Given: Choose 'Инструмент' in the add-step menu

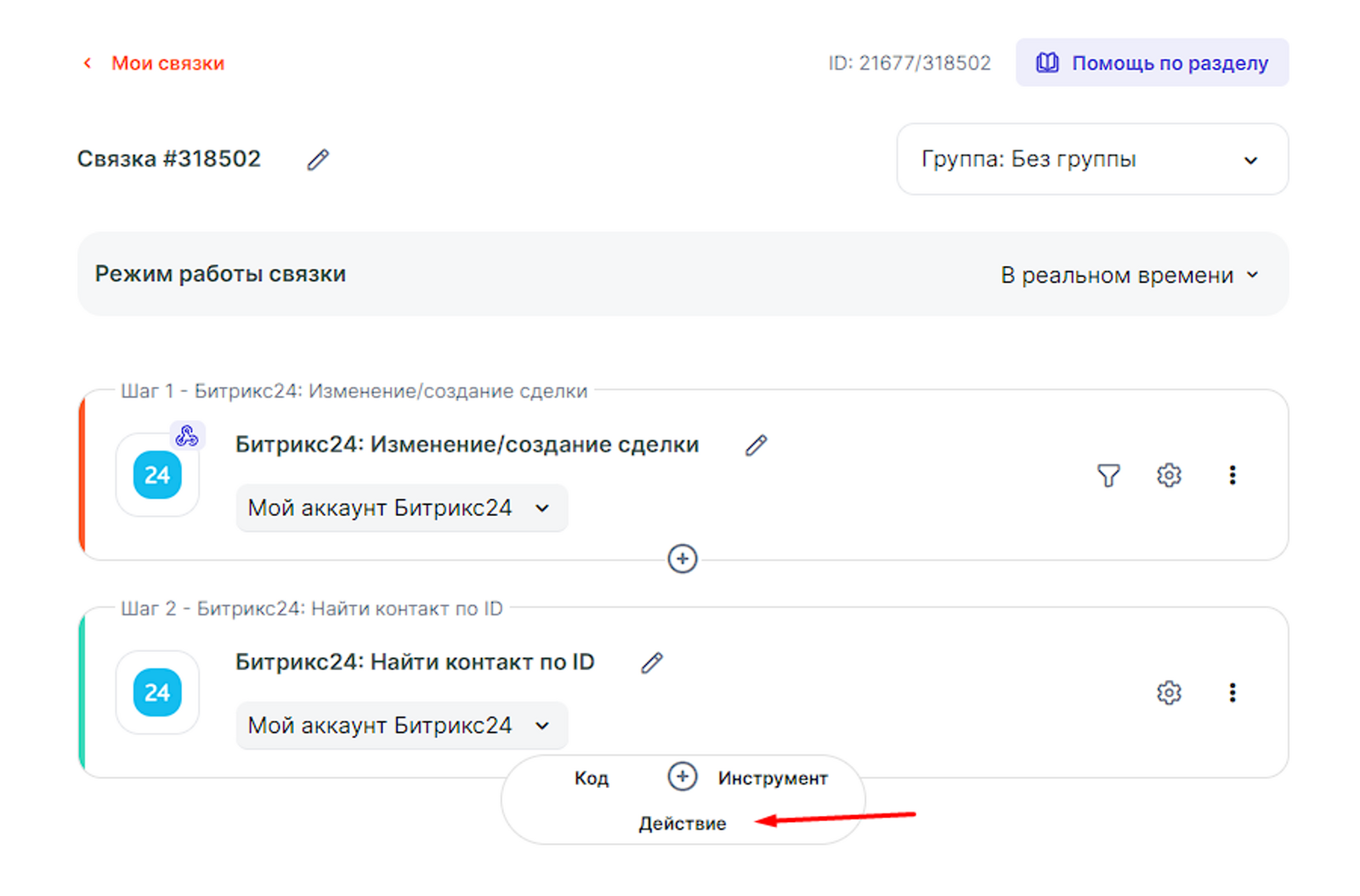Looking at the screenshot, I should pos(772,779).
